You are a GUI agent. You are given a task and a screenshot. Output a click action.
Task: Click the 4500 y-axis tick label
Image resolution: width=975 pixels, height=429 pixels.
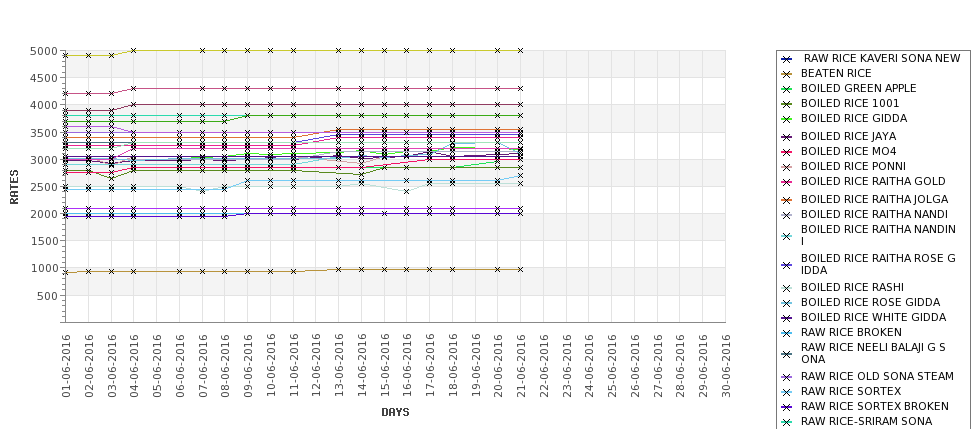point(44,78)
